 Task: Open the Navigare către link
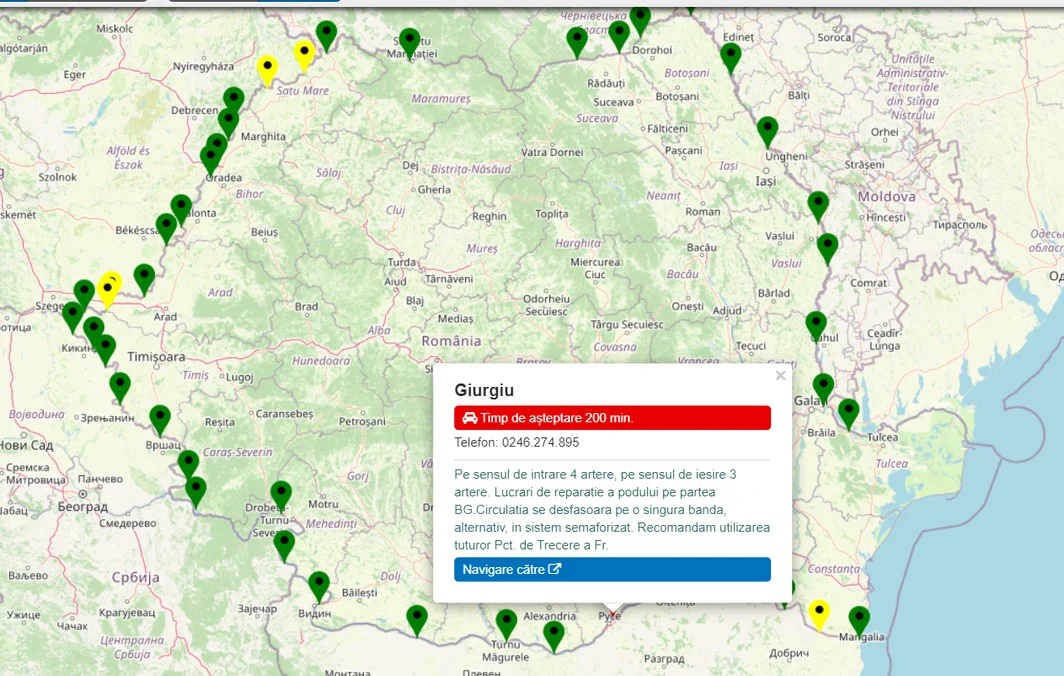click(612, 569)
